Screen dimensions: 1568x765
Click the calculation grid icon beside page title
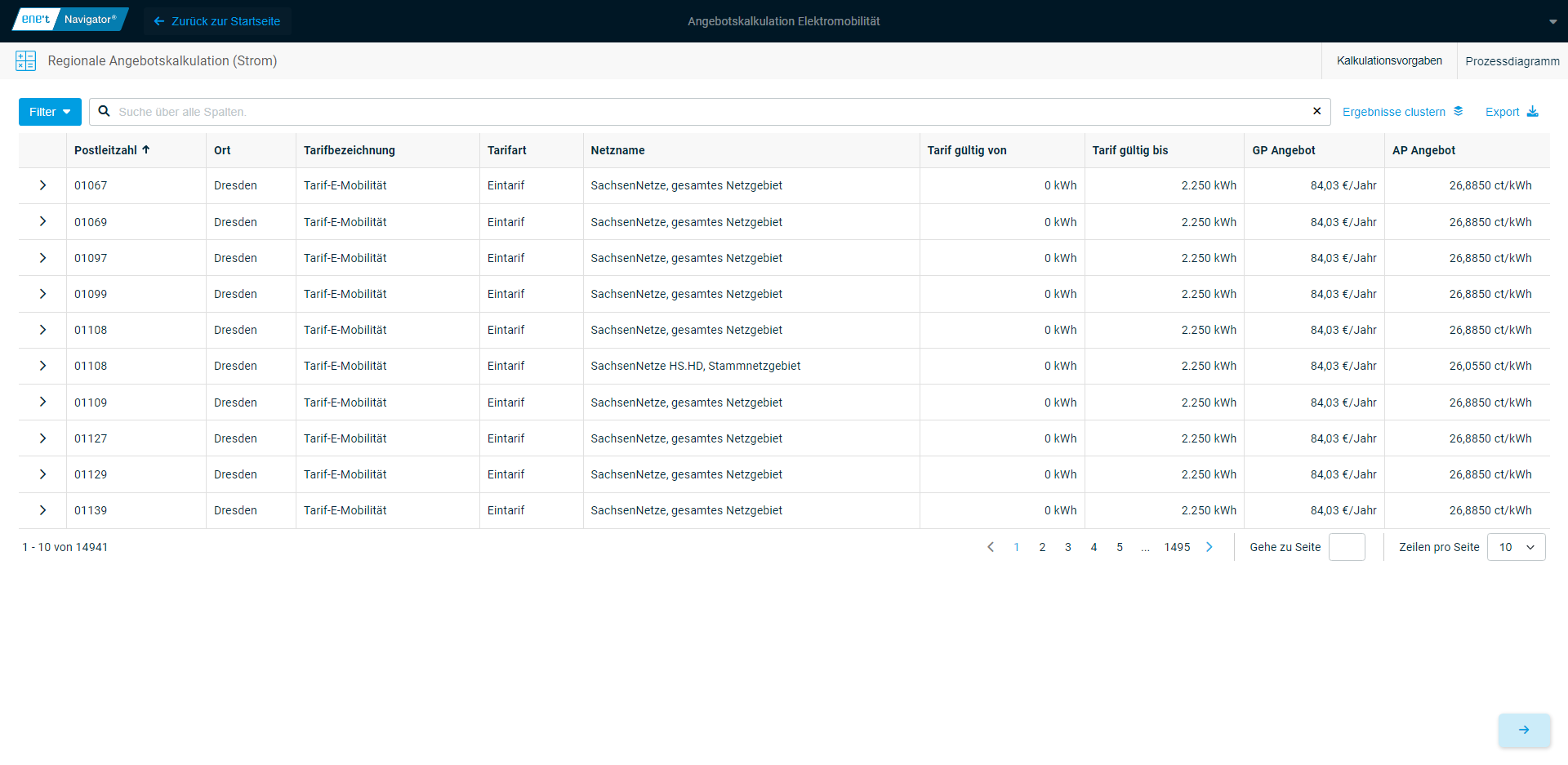[26, 60]
